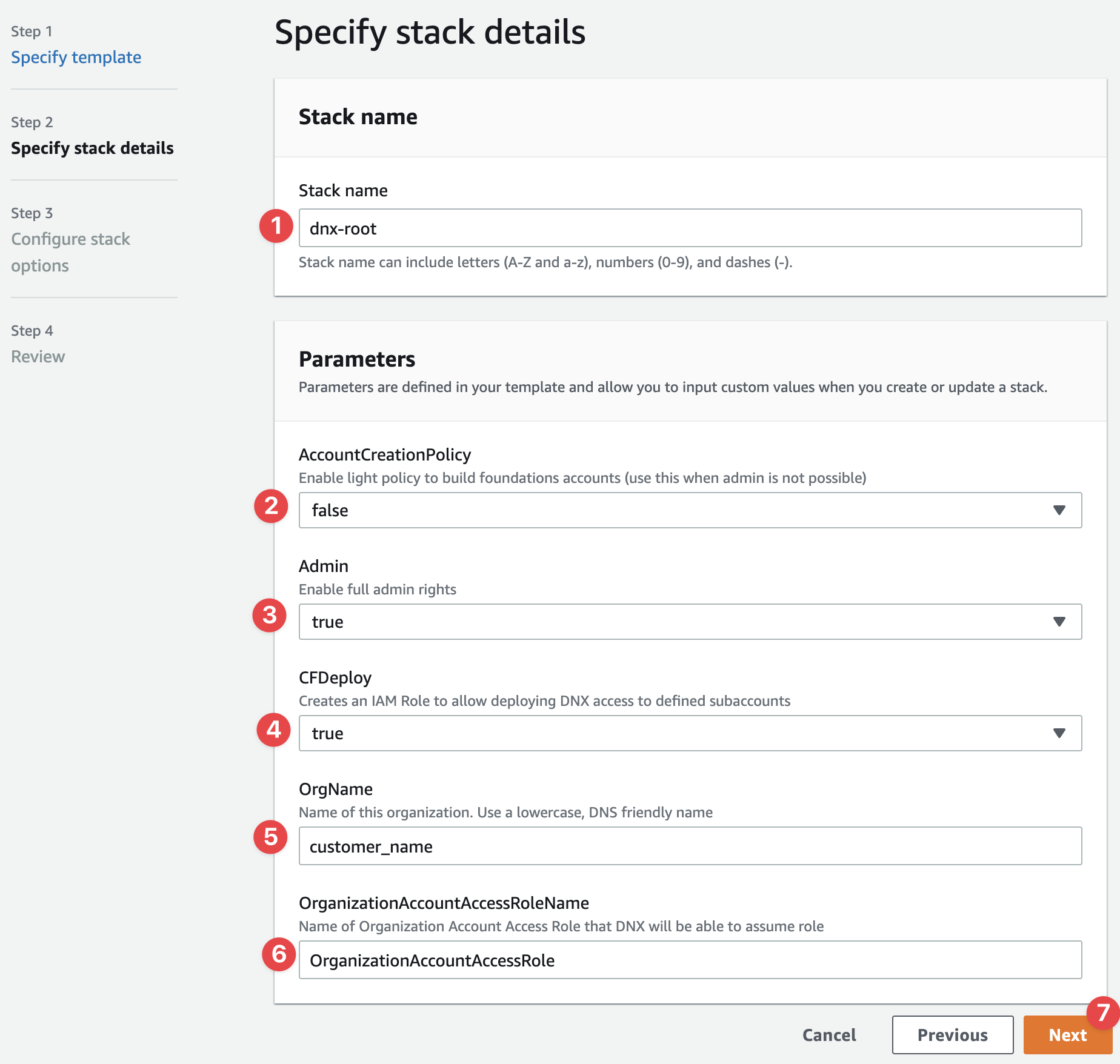This screenshot has height=1064, width=1120.
Task: Click the OrganizationAccountAccessRoleName input field
Action: pyautogui.click(x=690, y=960)
